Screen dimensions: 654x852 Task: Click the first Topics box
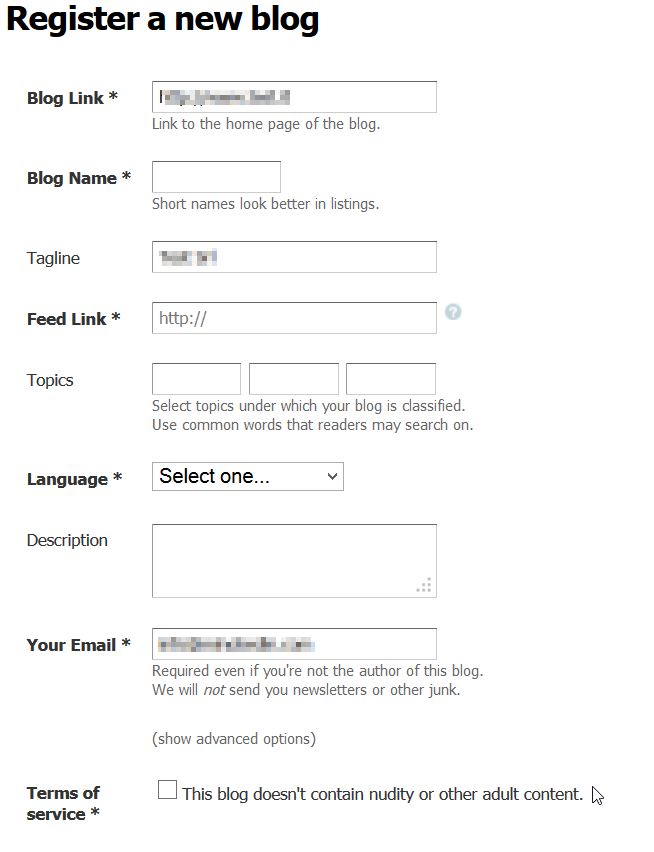coord(196,379)
